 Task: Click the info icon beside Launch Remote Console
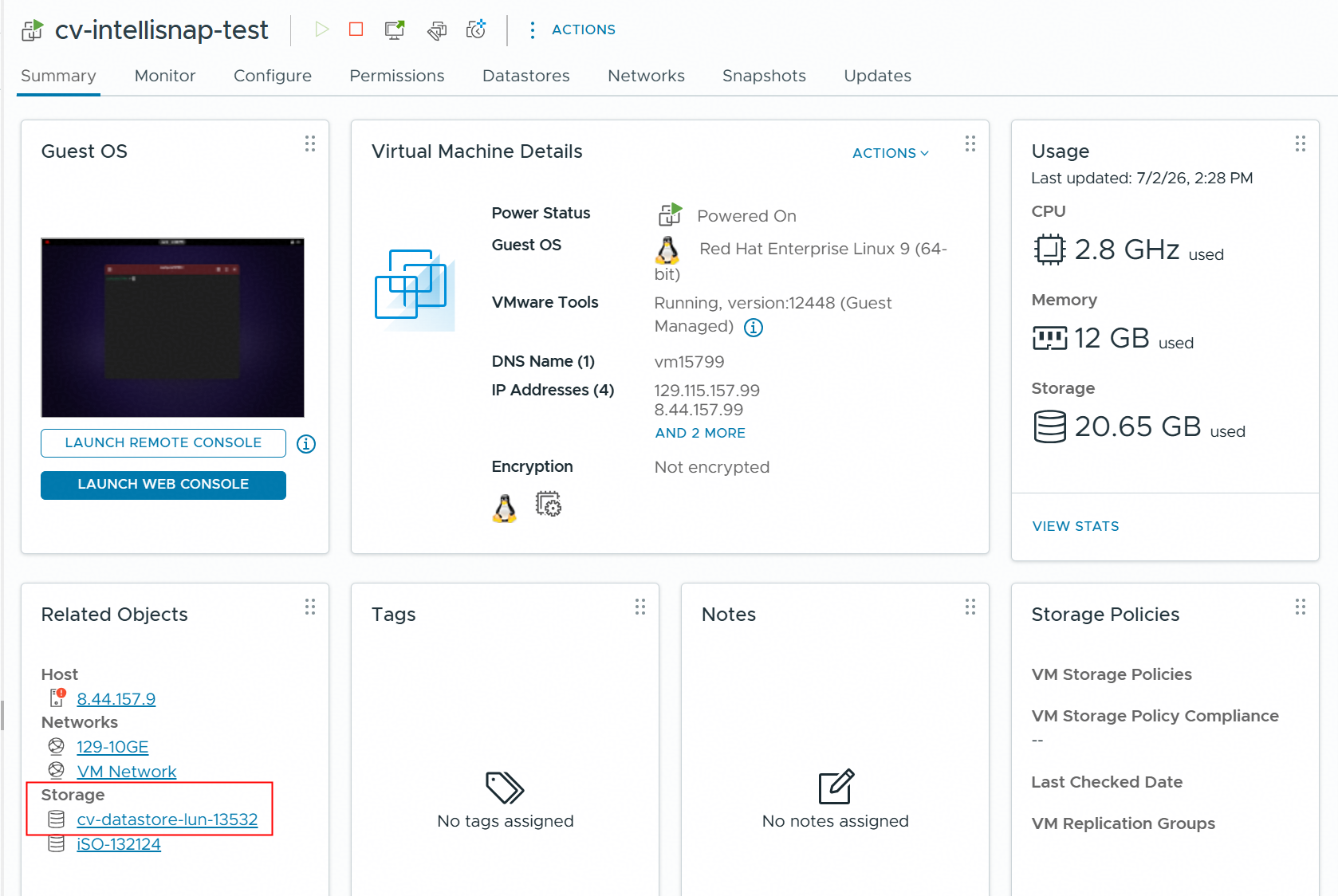click(306, 444)
